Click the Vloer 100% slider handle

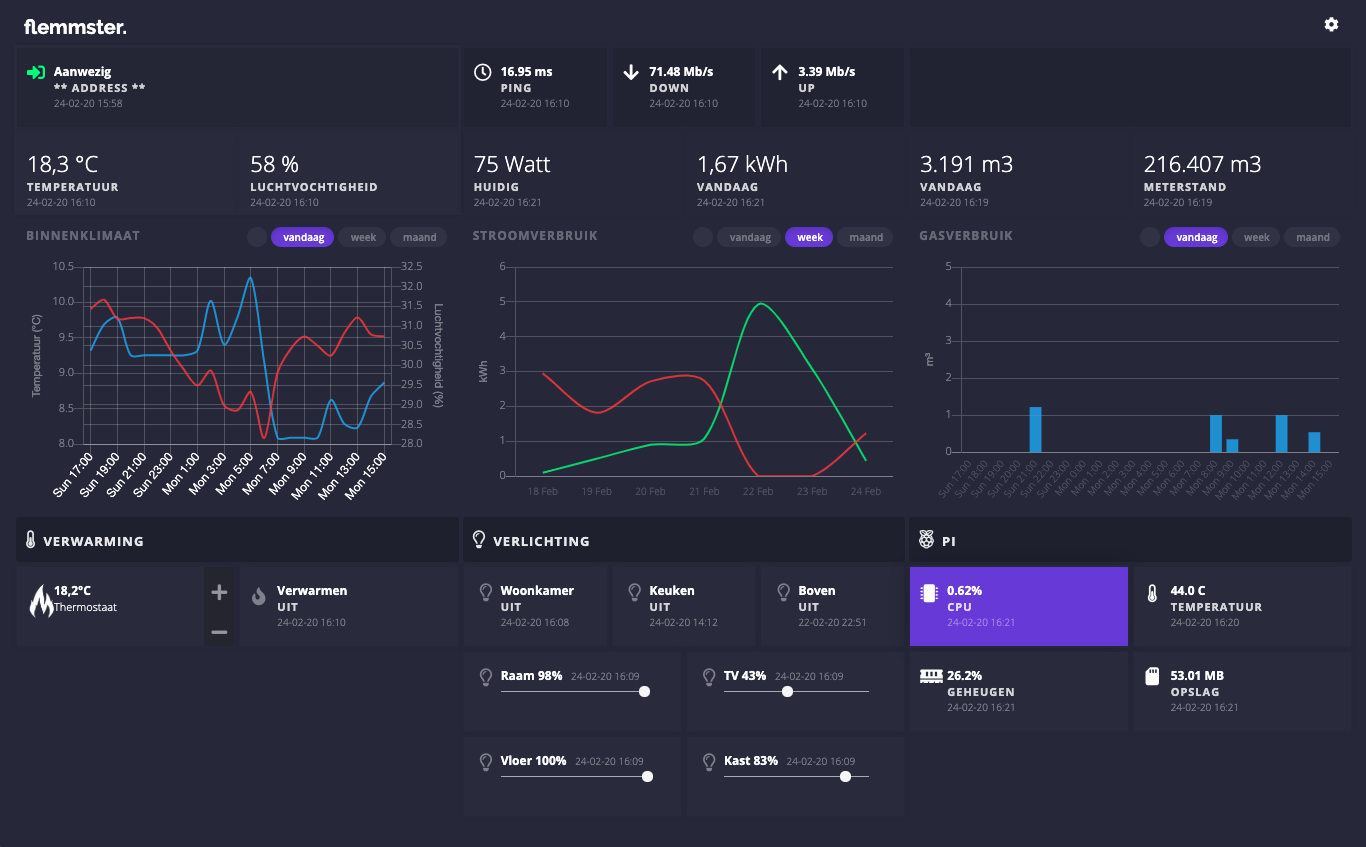click(x=647, y=776)
